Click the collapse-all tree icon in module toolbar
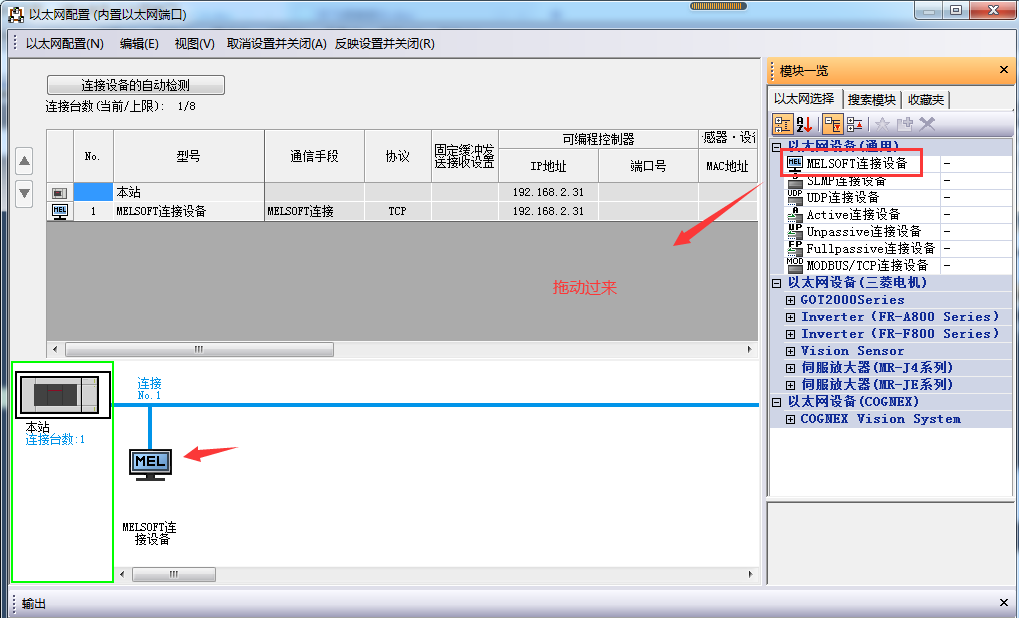 tap(855, 123)
